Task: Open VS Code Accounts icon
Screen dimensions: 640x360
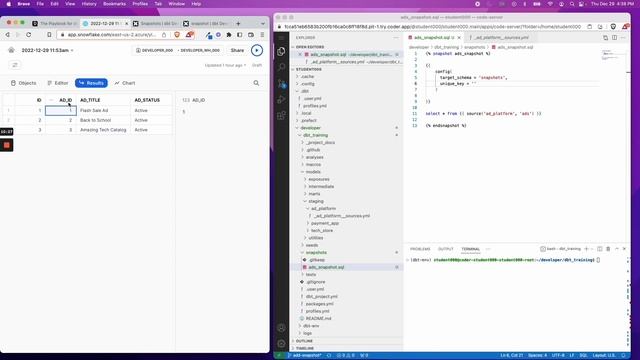Action: tap(281, 328)
